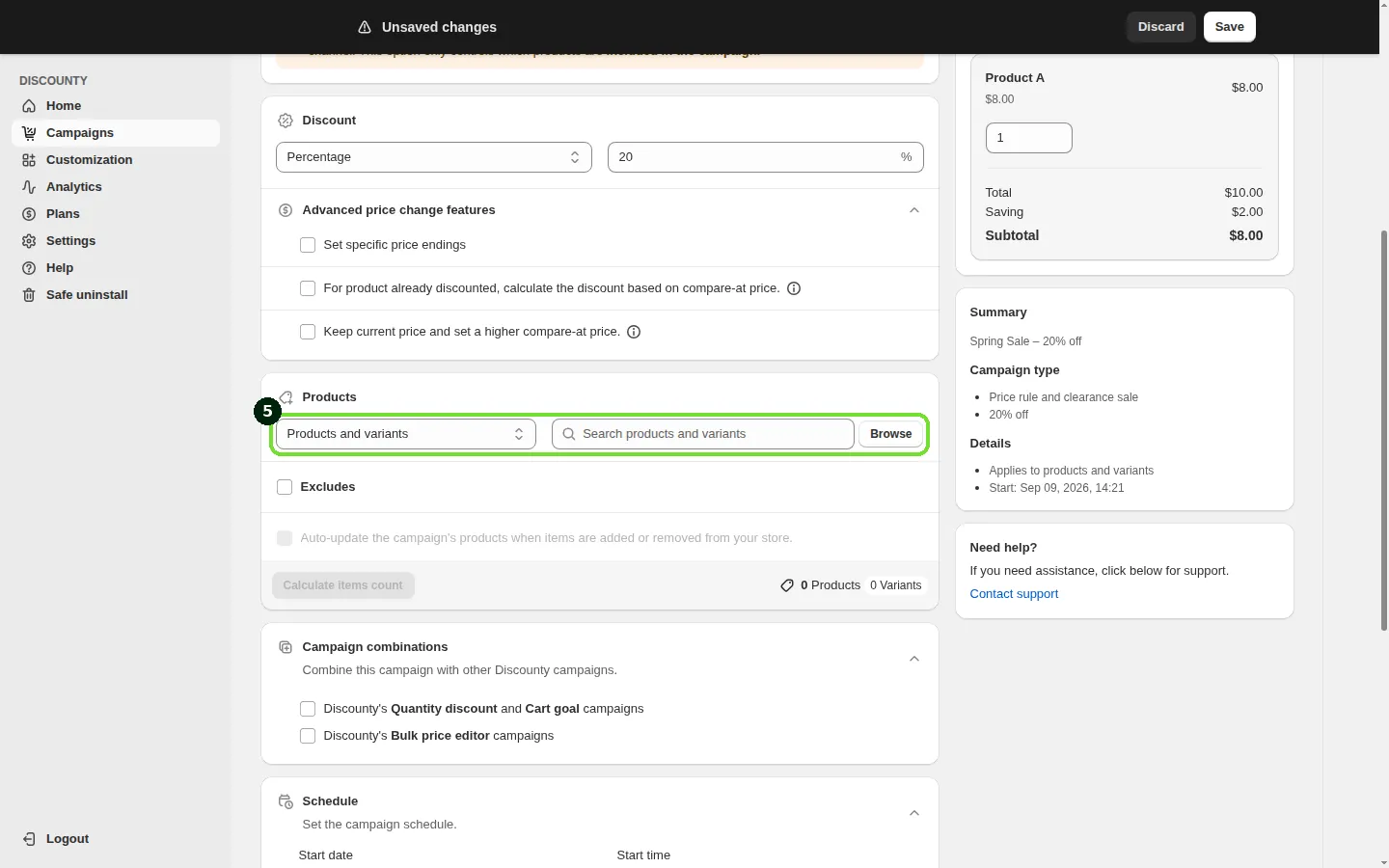Viewport: 1389px width, 868px height.
Task: Click the Discount section badge icon
Action: point(286,121)
